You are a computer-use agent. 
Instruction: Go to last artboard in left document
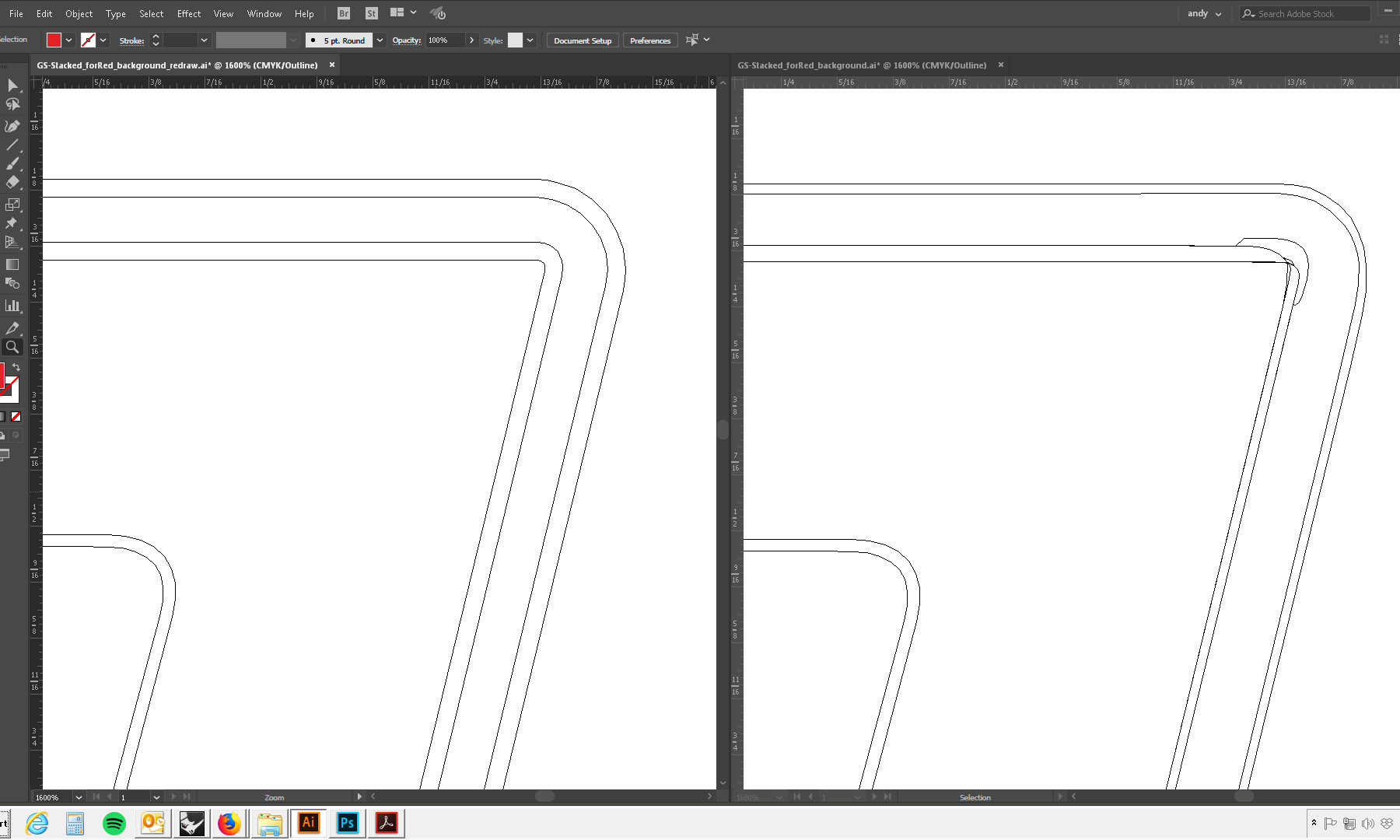[187, 796]
